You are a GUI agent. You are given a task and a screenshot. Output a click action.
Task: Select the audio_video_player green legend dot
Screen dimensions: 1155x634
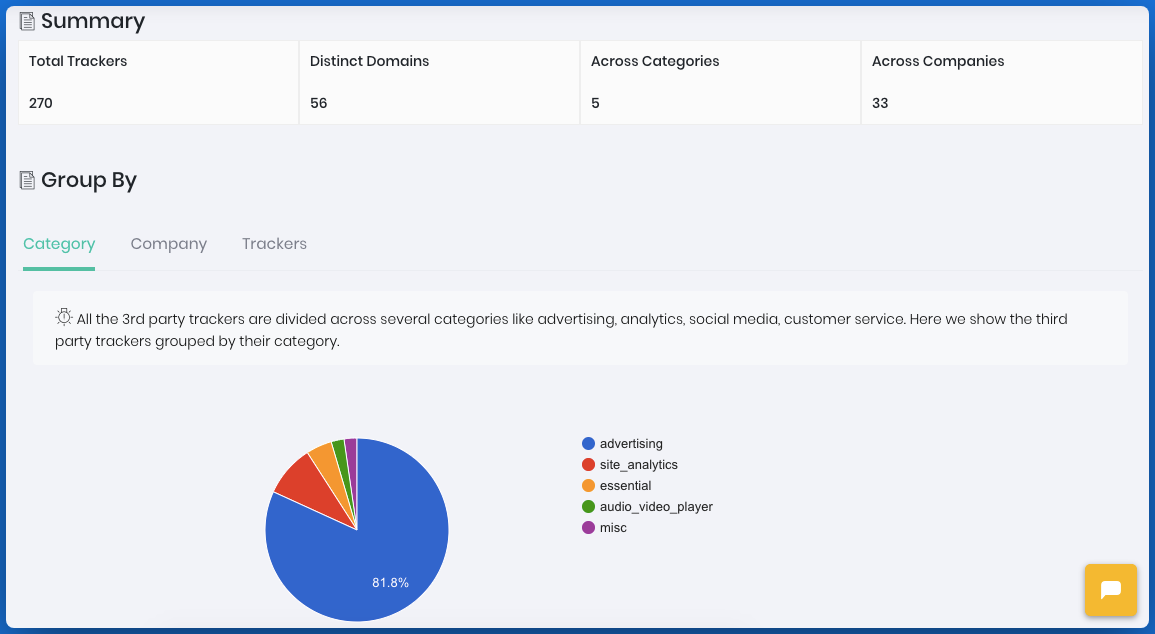tap(589, 507)
